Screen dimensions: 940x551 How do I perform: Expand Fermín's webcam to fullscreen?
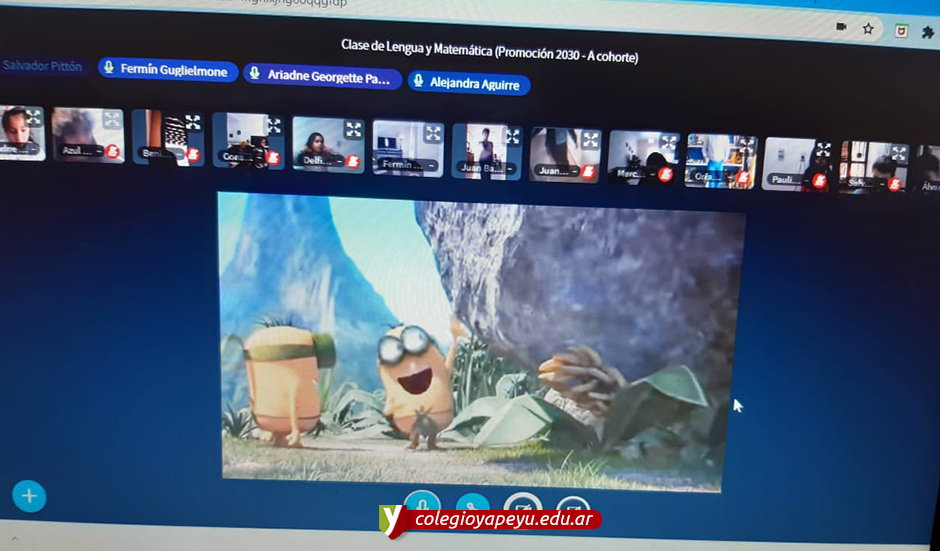(x=432, y=133)
